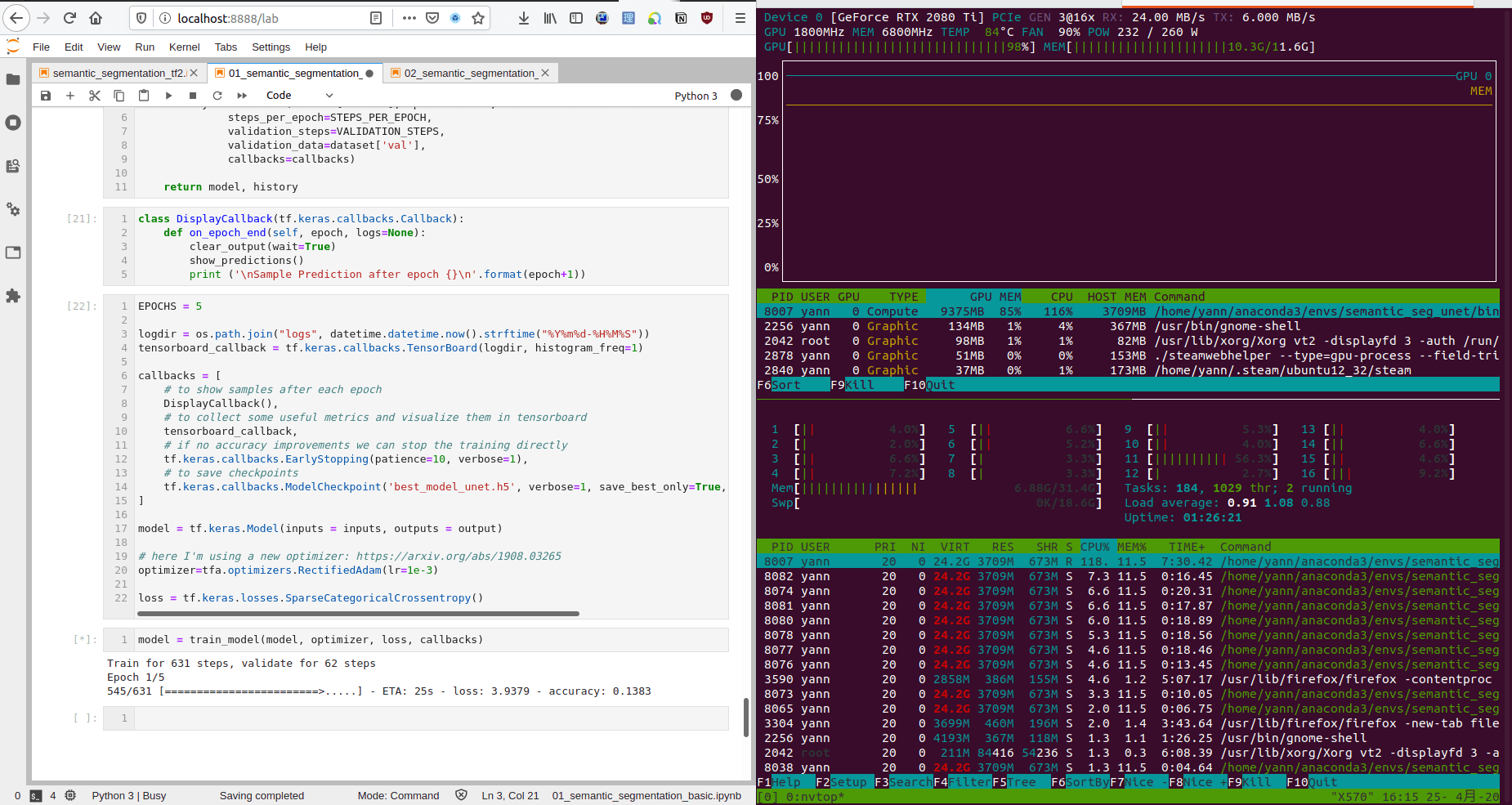
Task: Copy the selected cell
Action: click(x=119, y=96)
